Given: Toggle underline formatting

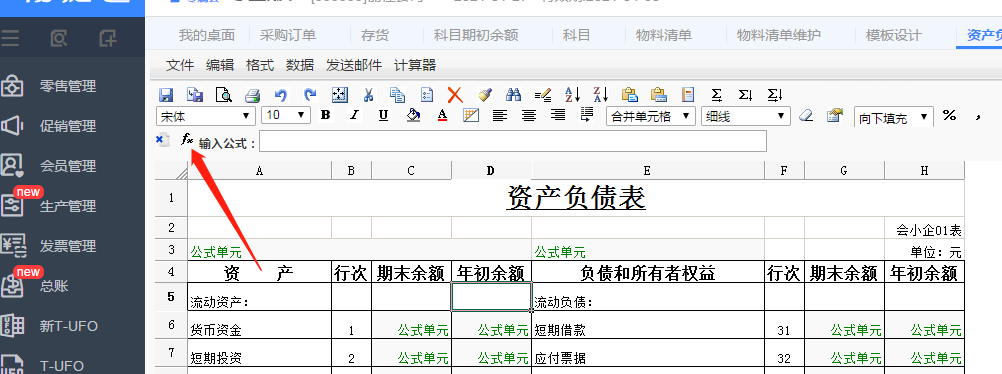Looking at the screenshot, I should pos(383,116).
